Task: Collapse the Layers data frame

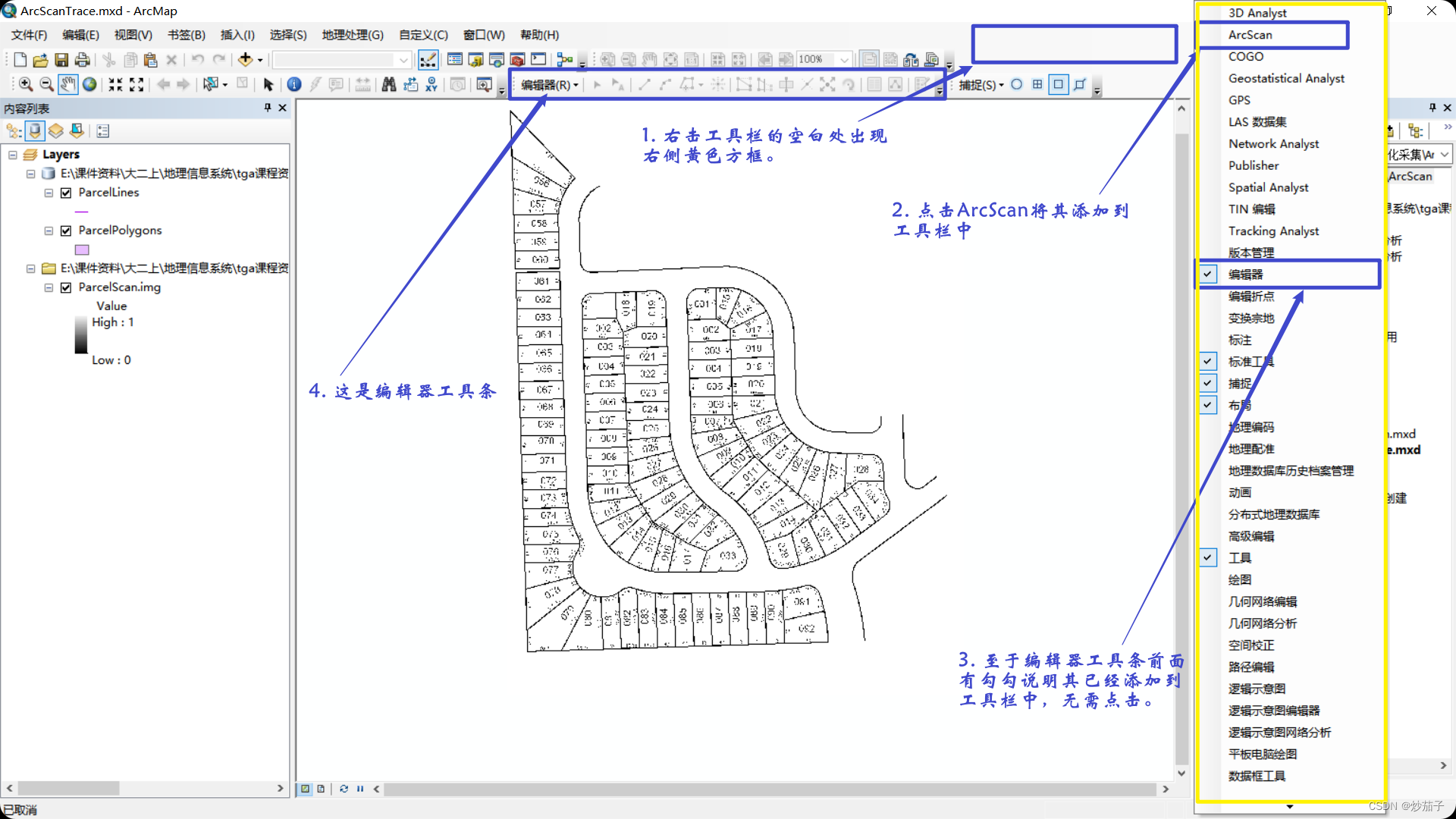Action: coord(13,155)
